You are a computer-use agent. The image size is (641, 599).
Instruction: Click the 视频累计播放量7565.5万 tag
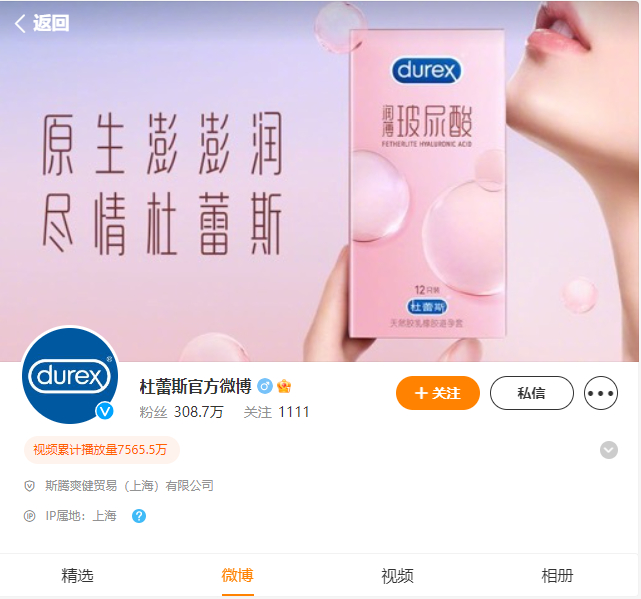pos(102,450)
